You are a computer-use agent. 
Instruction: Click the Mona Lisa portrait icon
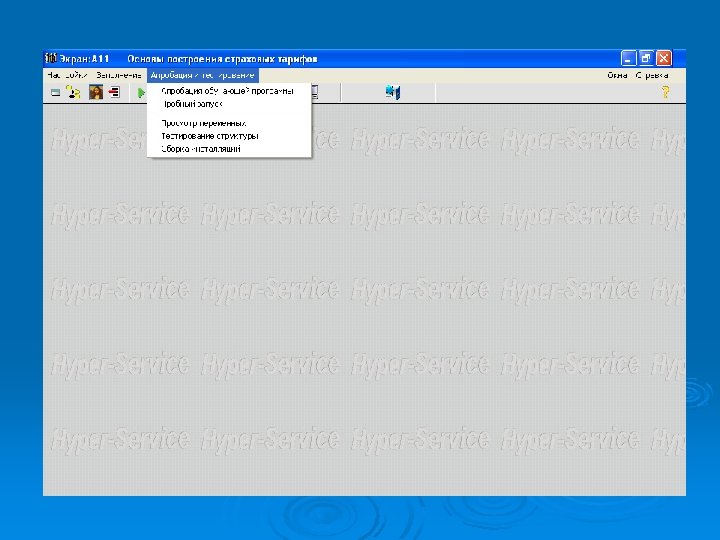tap(96, 92)
